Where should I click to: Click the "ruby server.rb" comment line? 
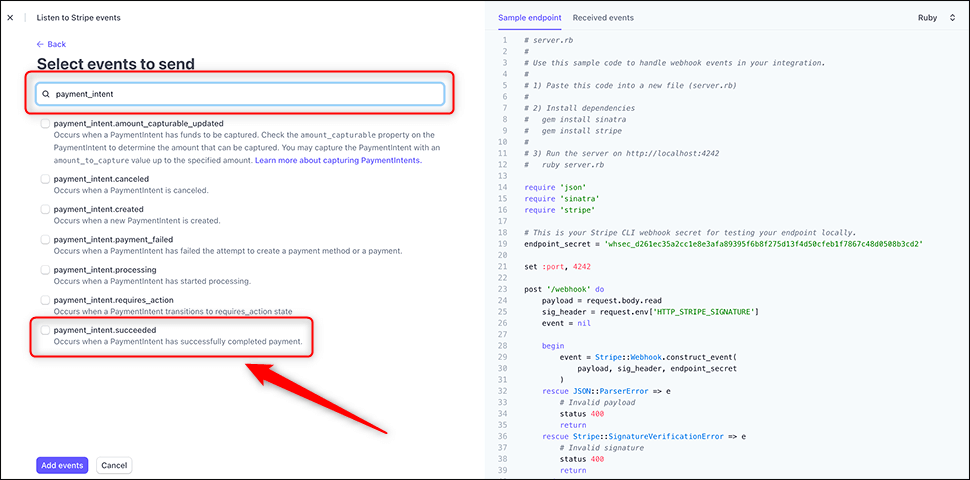point(564,165)
